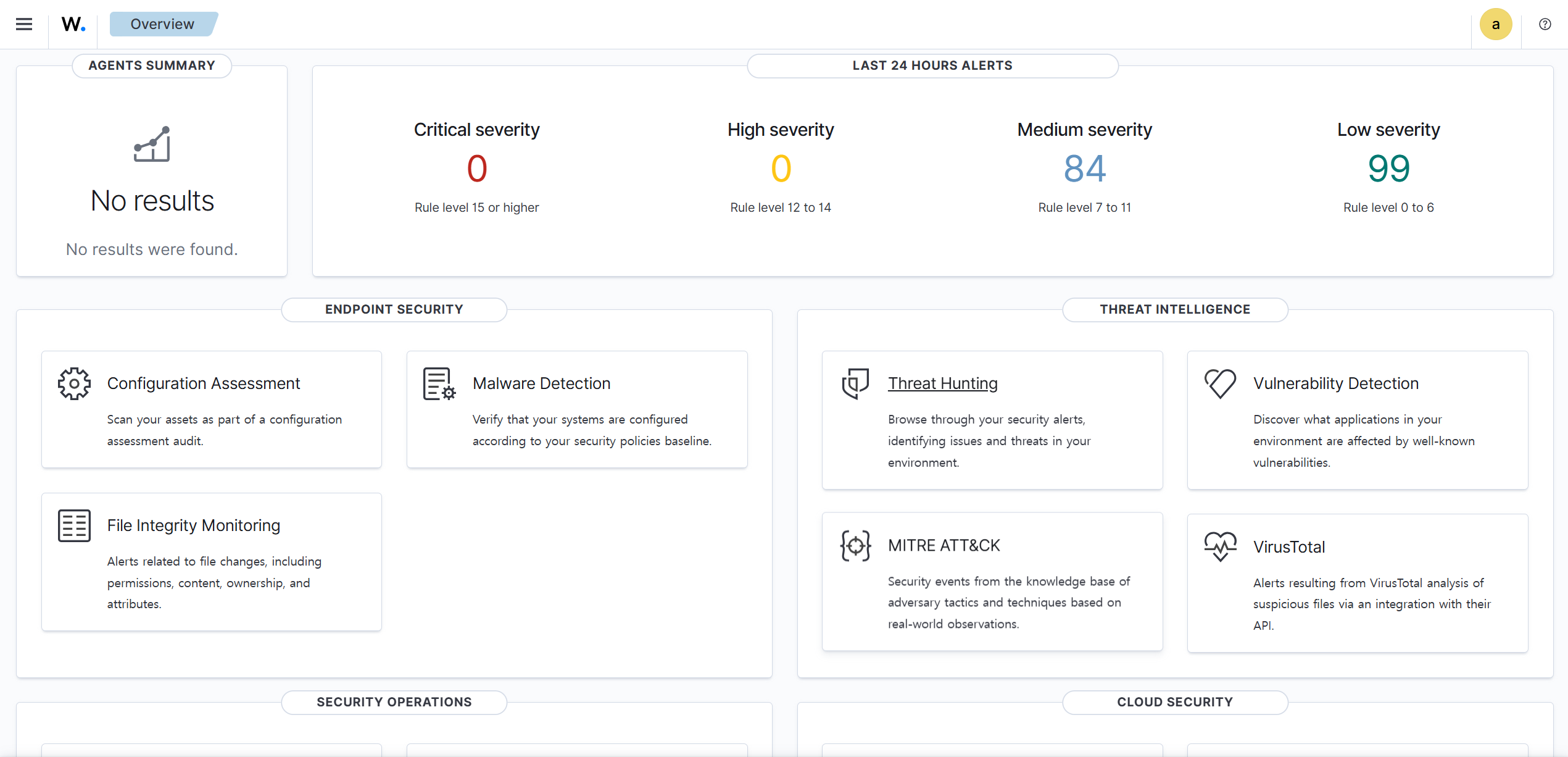
Task: Click the 'Rule level 0 to 6' text
Action: 1388,207
